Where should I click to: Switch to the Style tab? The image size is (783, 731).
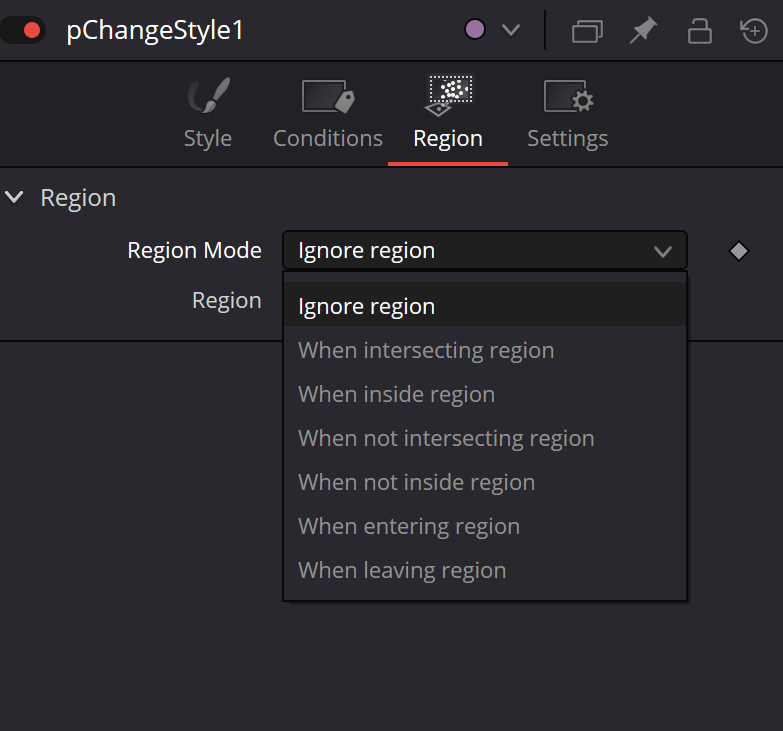coord(208,113)
